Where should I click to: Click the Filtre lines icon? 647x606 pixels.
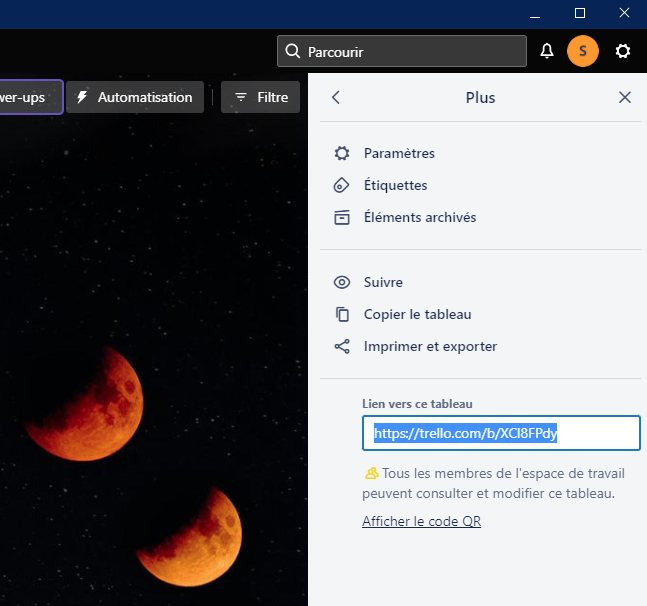[x=241, y=97]
